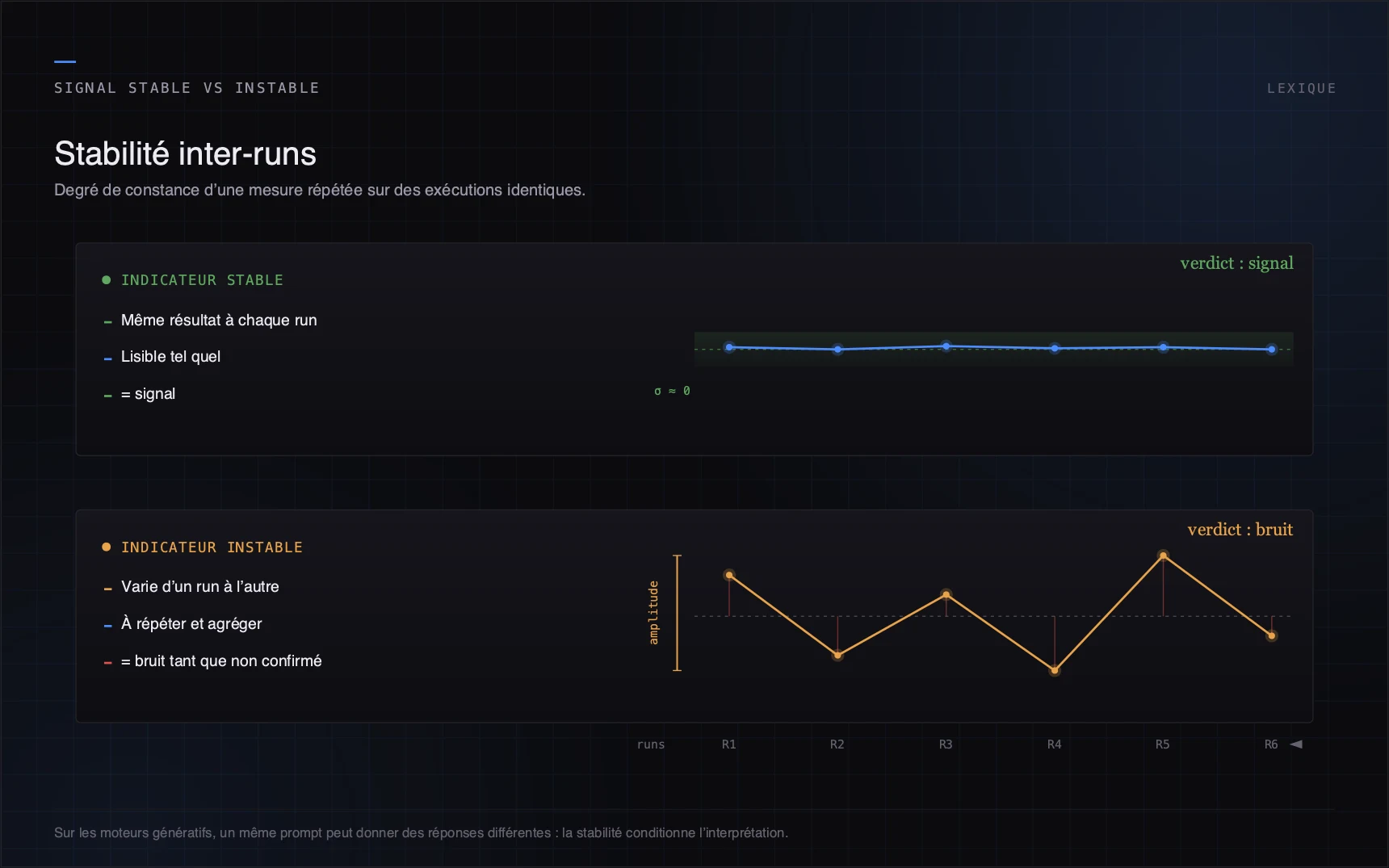
Task: Open the LEXIQUE label in the top corner
Action: click(x=1301, y=89)
